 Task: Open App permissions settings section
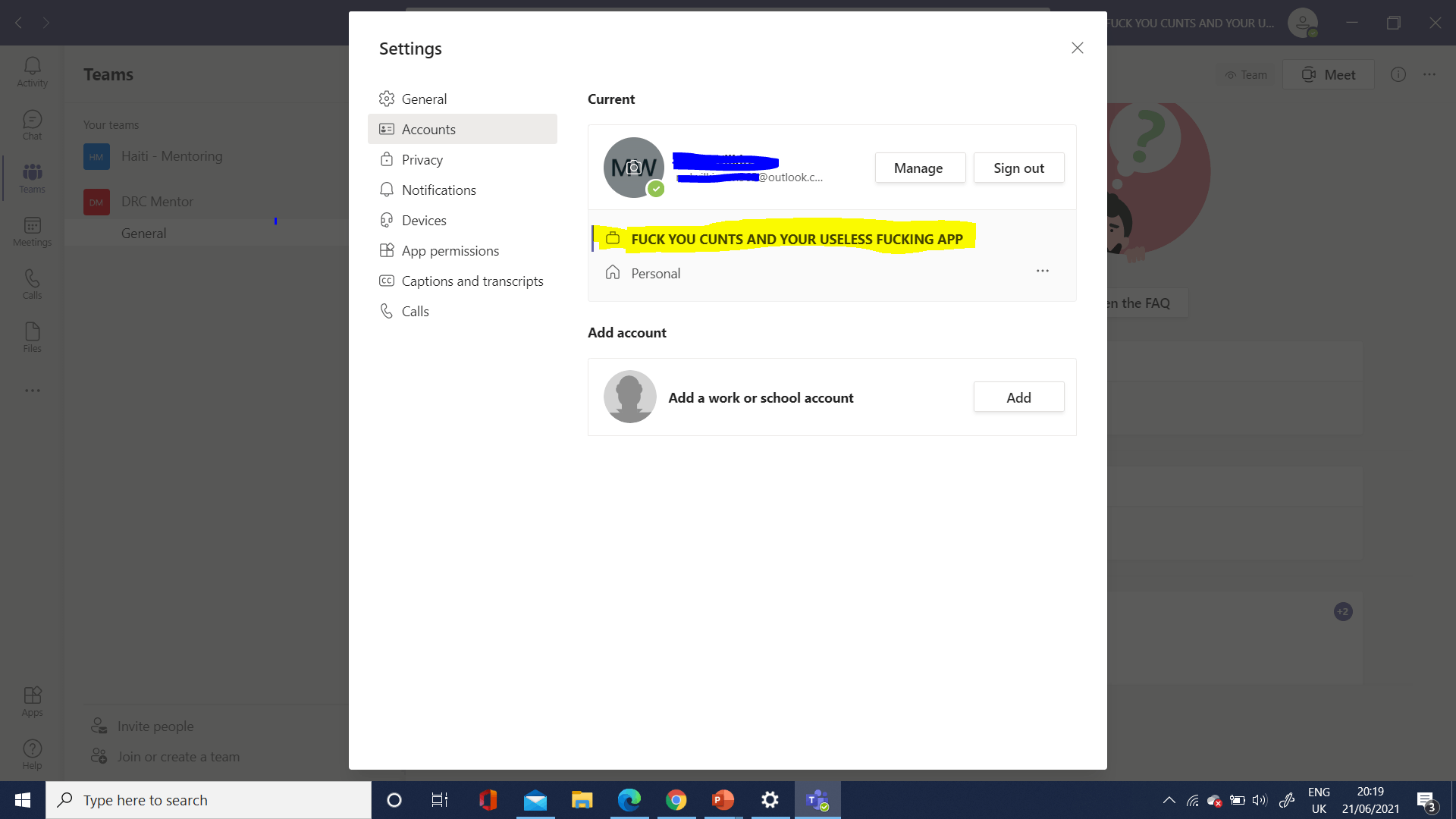(463, 250)
